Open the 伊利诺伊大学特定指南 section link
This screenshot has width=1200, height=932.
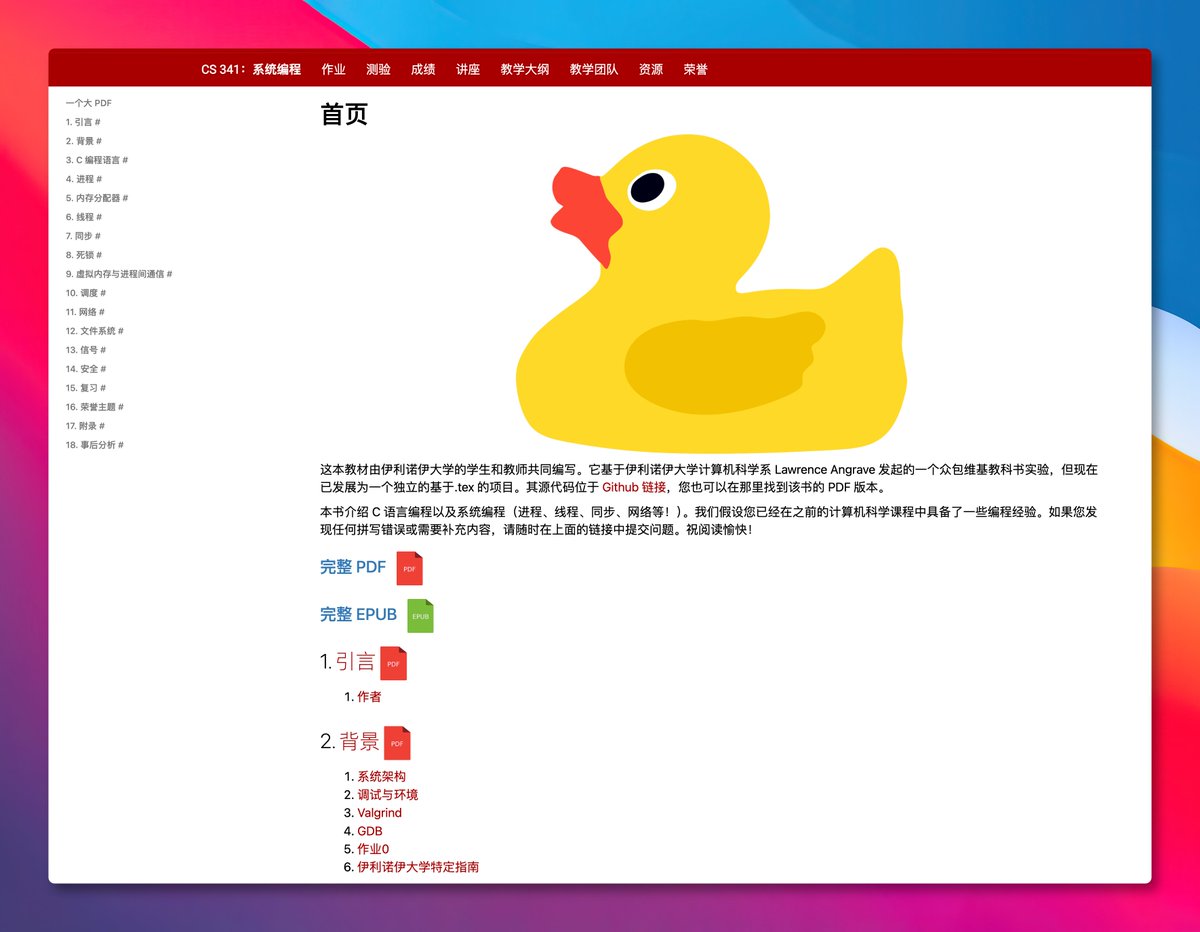[x=418, y=867]
